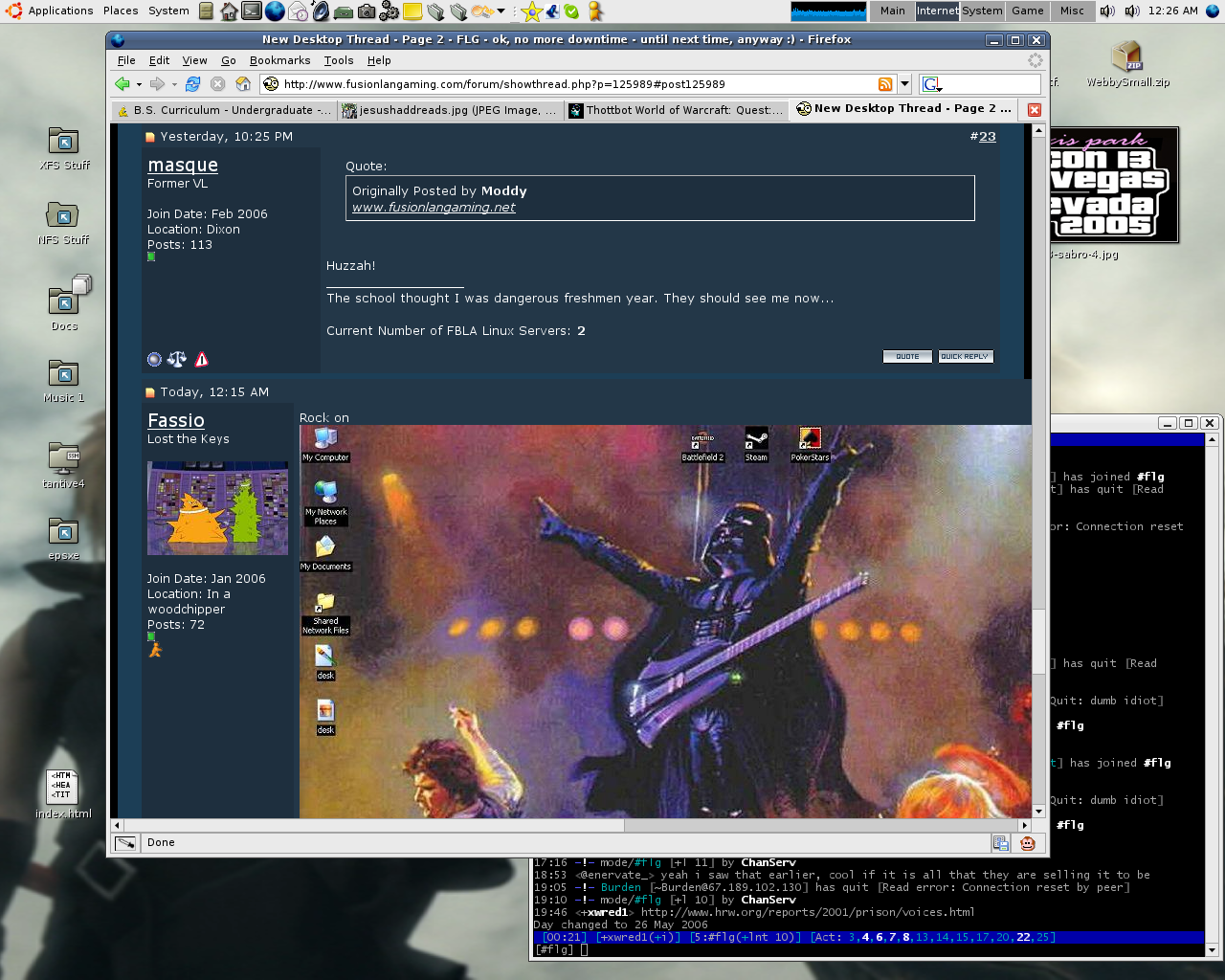This screenshot has height=980, width=1225.
Task: Switch to jesushaddreads.jpg tab
Action: click(x=449, y=110)
